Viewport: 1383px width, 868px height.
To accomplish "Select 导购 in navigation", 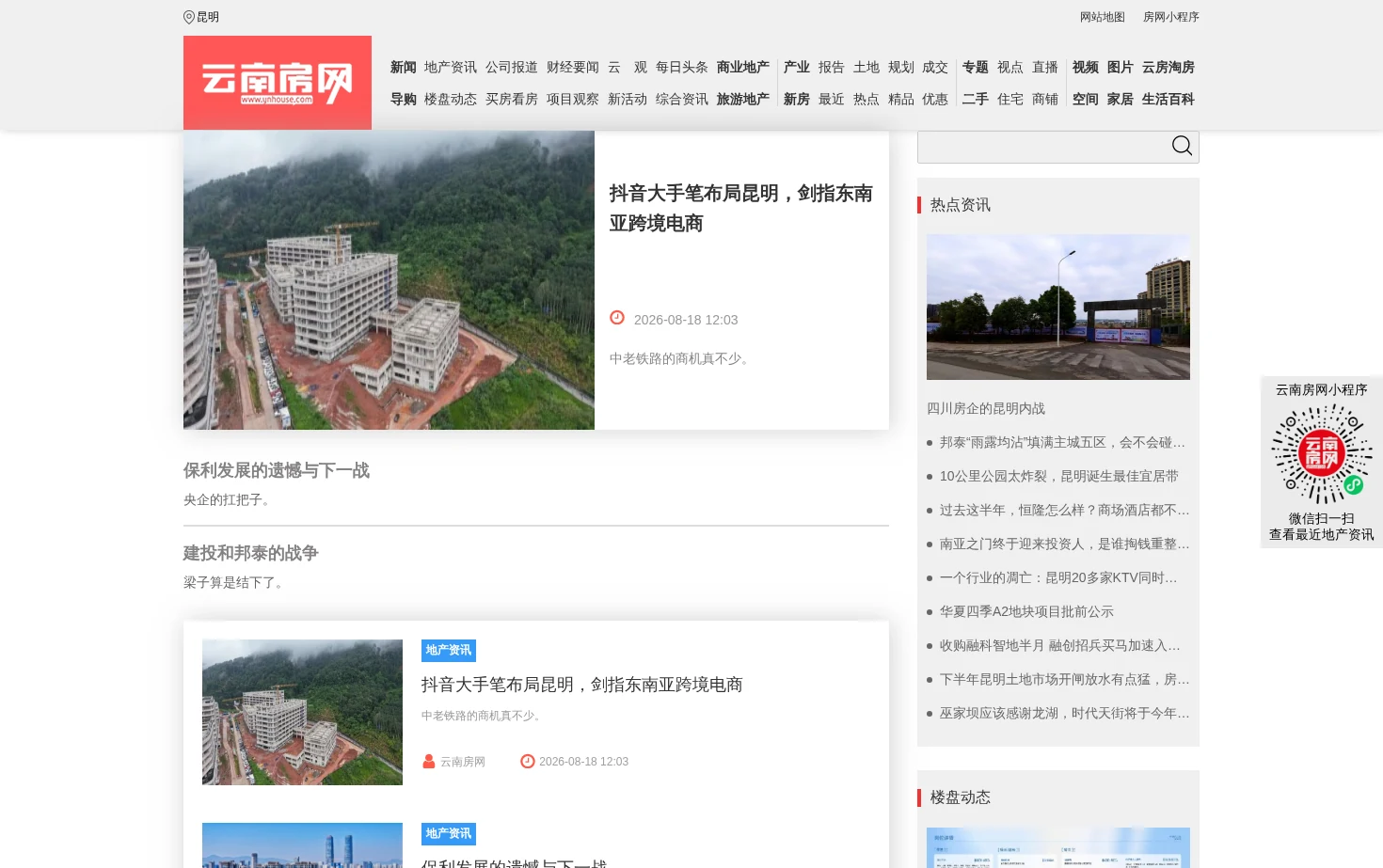I will tap(404, 100).
